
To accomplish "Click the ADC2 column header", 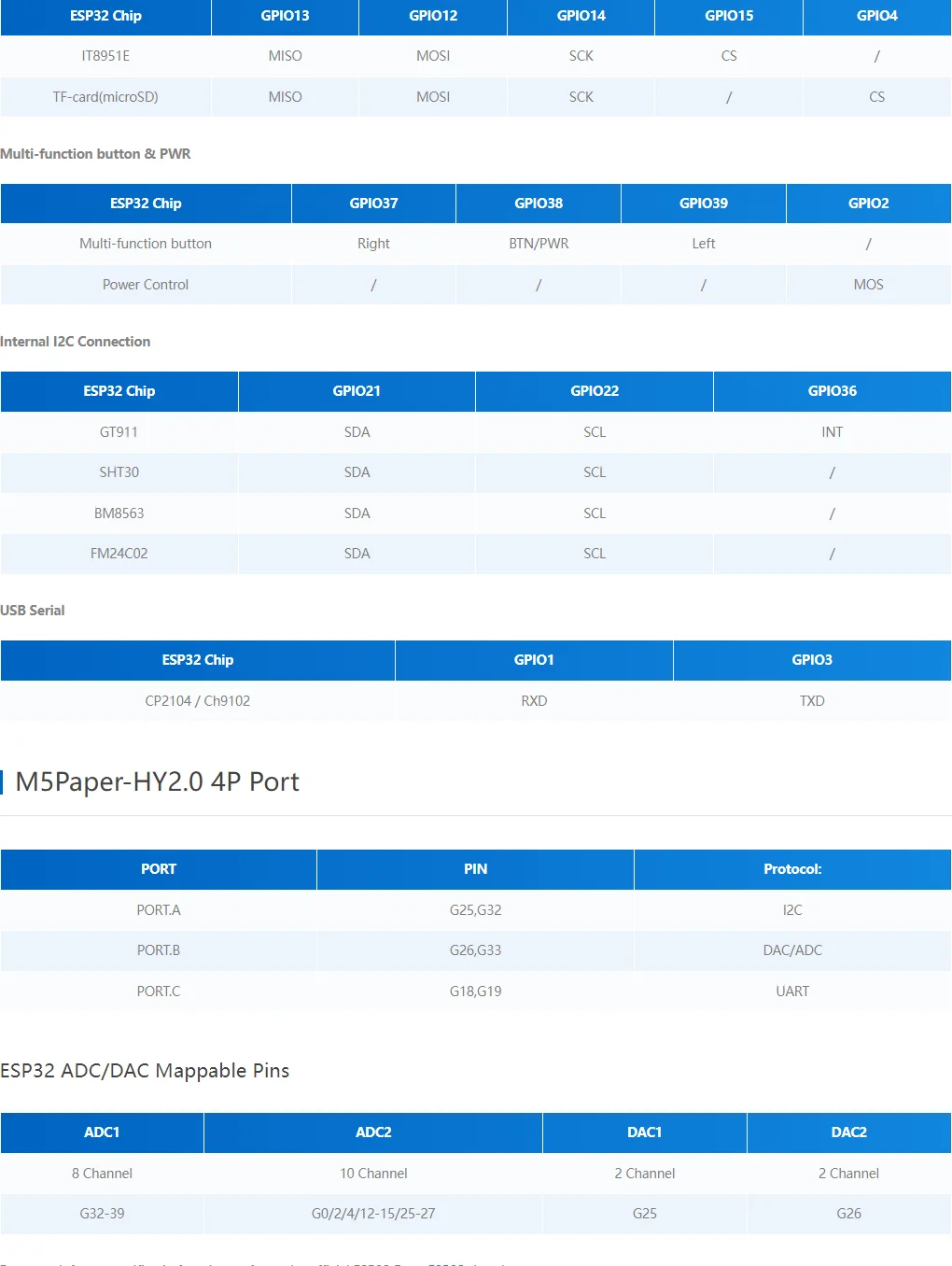I will 373,1132.
